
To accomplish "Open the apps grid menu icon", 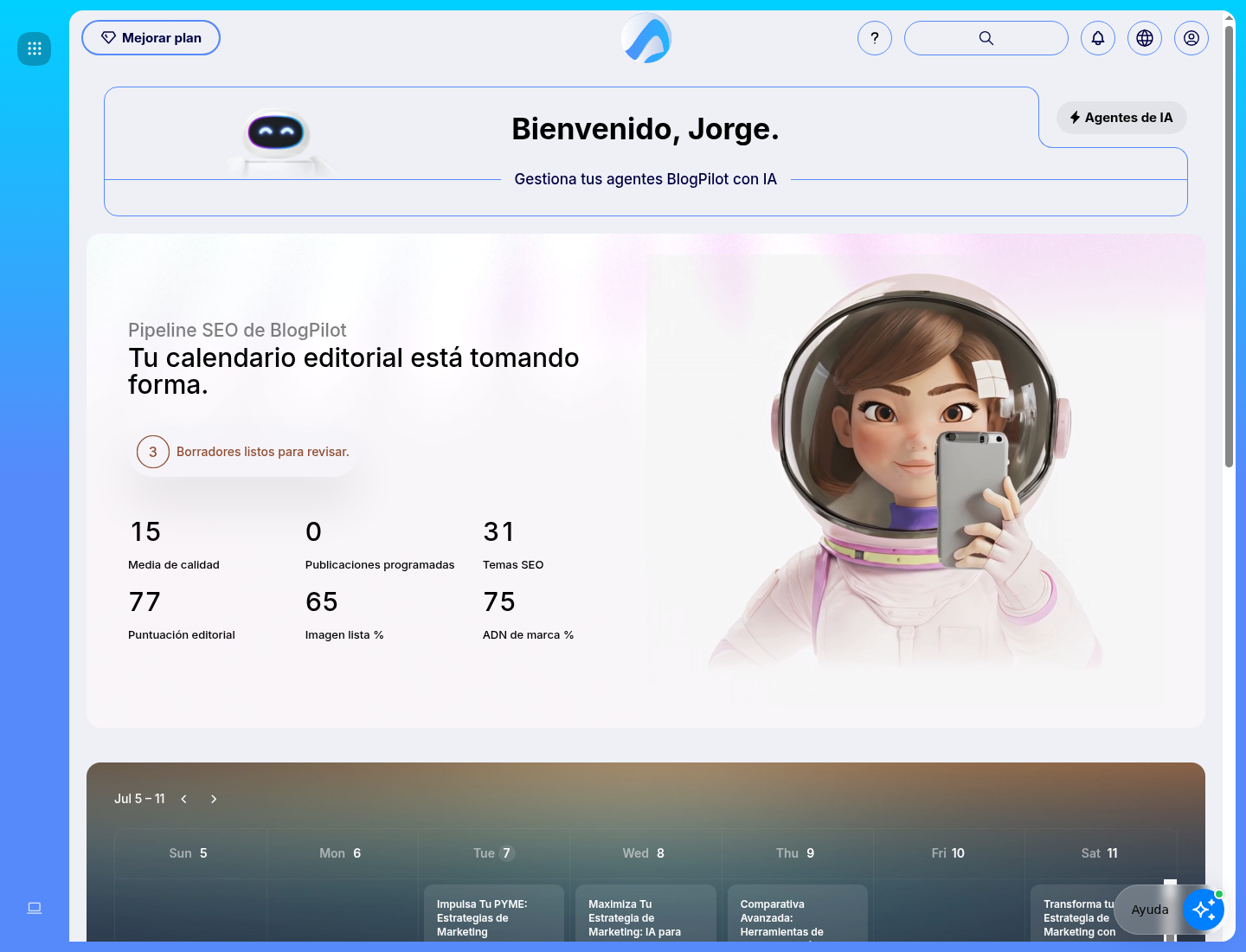I will pyautogui.click(x=35, y=48).
